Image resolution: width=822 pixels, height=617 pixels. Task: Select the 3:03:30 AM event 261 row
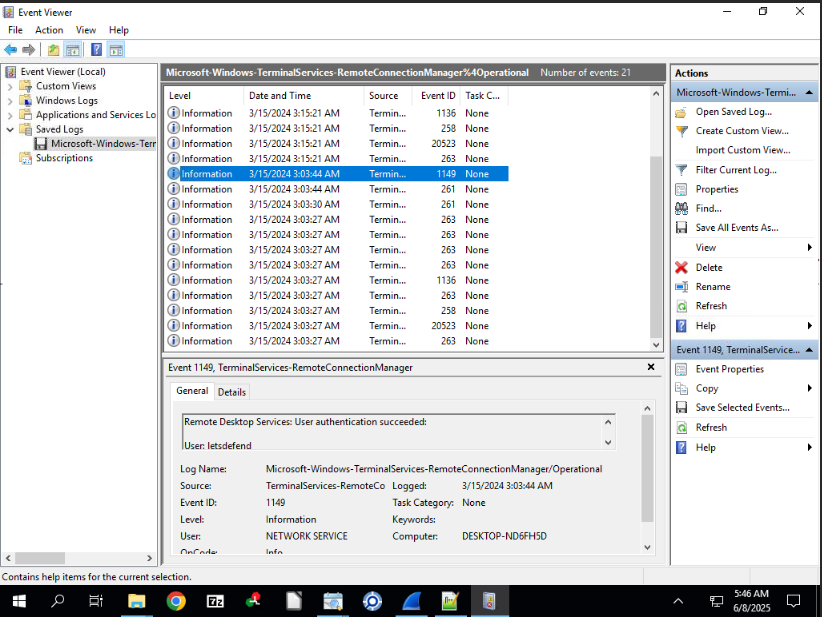pos(337,204)
